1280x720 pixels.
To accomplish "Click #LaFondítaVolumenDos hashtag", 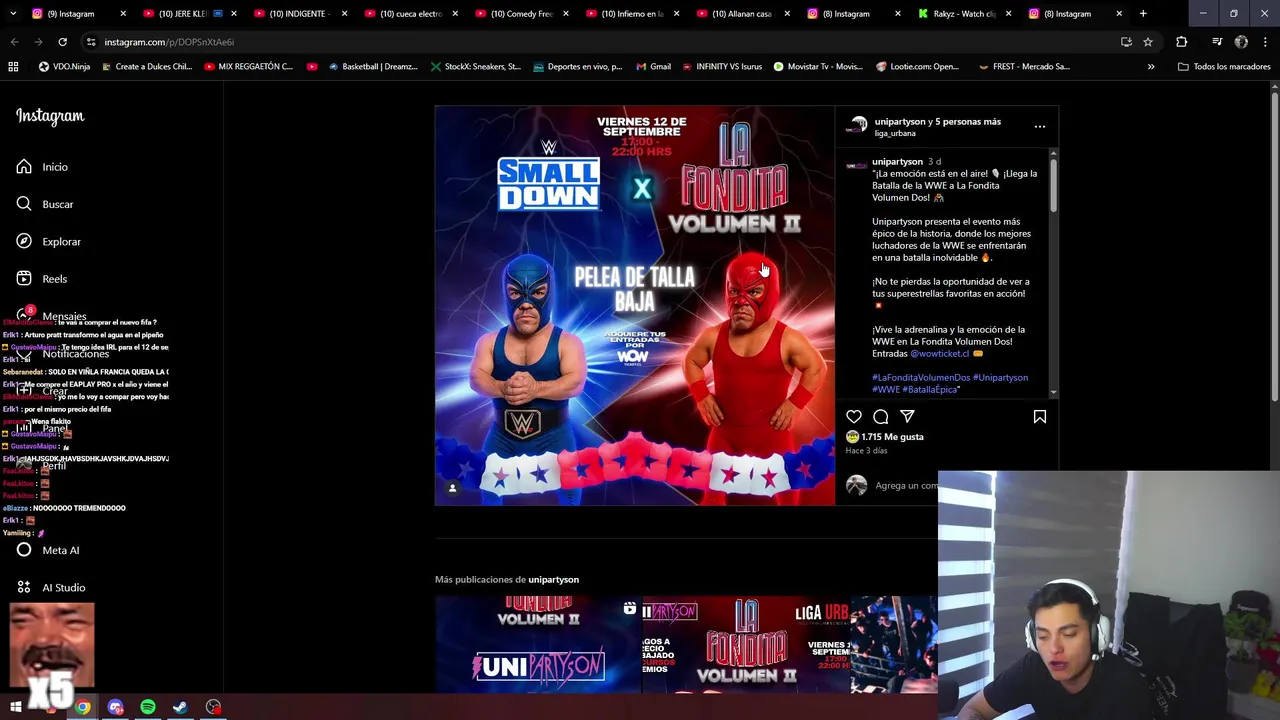I will (921, 378).
